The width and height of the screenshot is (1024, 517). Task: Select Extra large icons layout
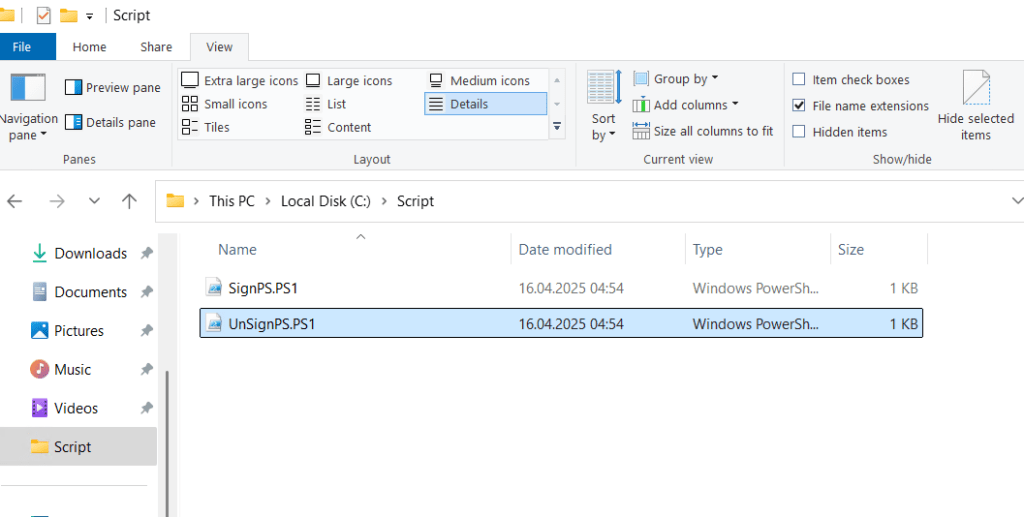click(240, 81)
